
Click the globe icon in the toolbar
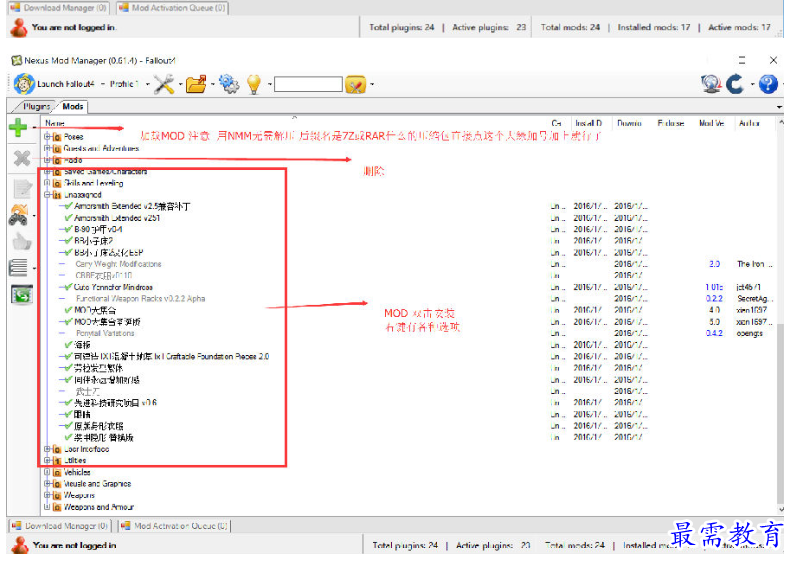click(711, 84)
